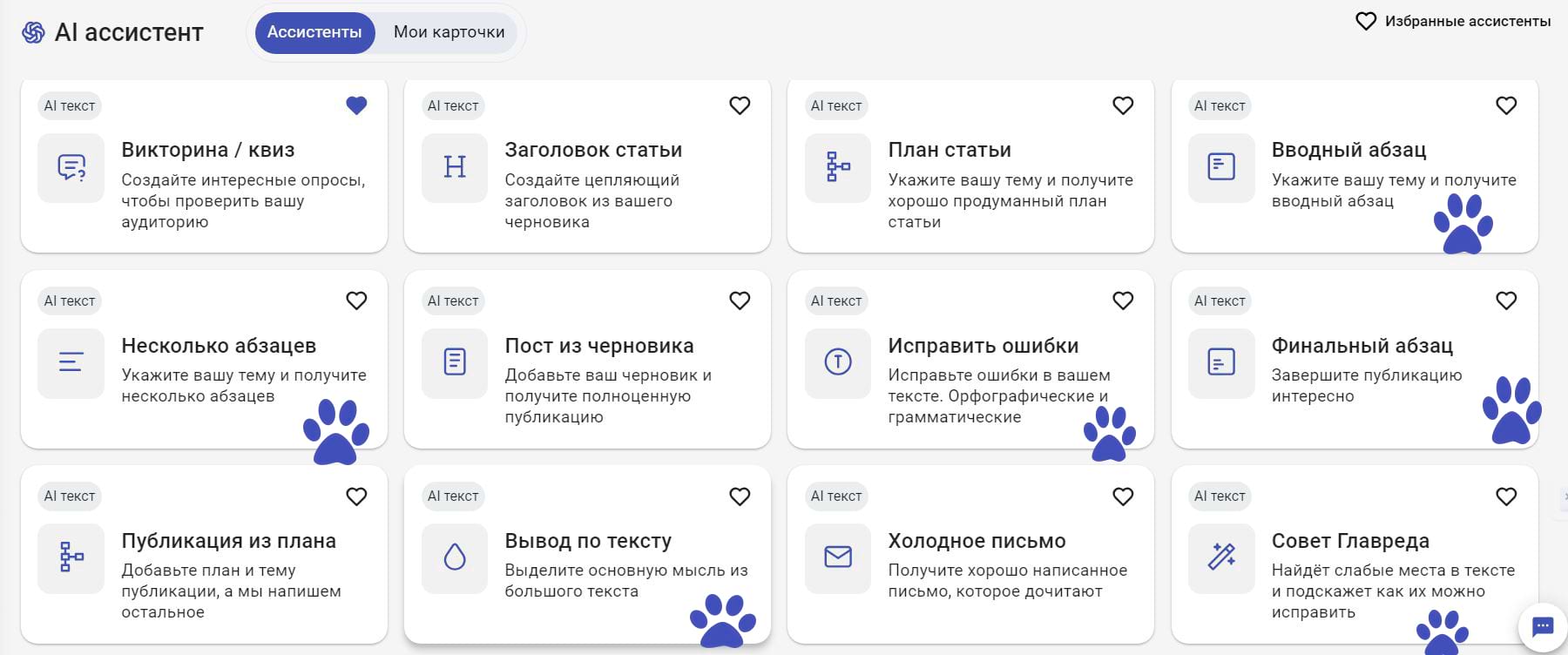This screenshot has height=655, width=1568.
Task: Toggle favorite heart on Холодное письмо card
Action: click(x=1123, y=496)
